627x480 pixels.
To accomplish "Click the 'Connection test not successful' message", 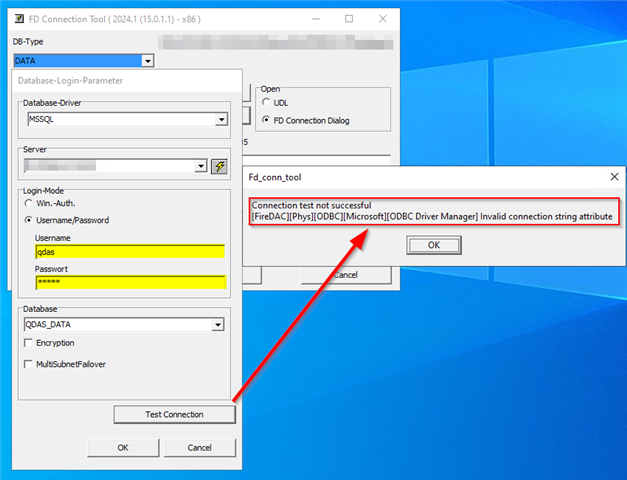I will tap(312, 205).
